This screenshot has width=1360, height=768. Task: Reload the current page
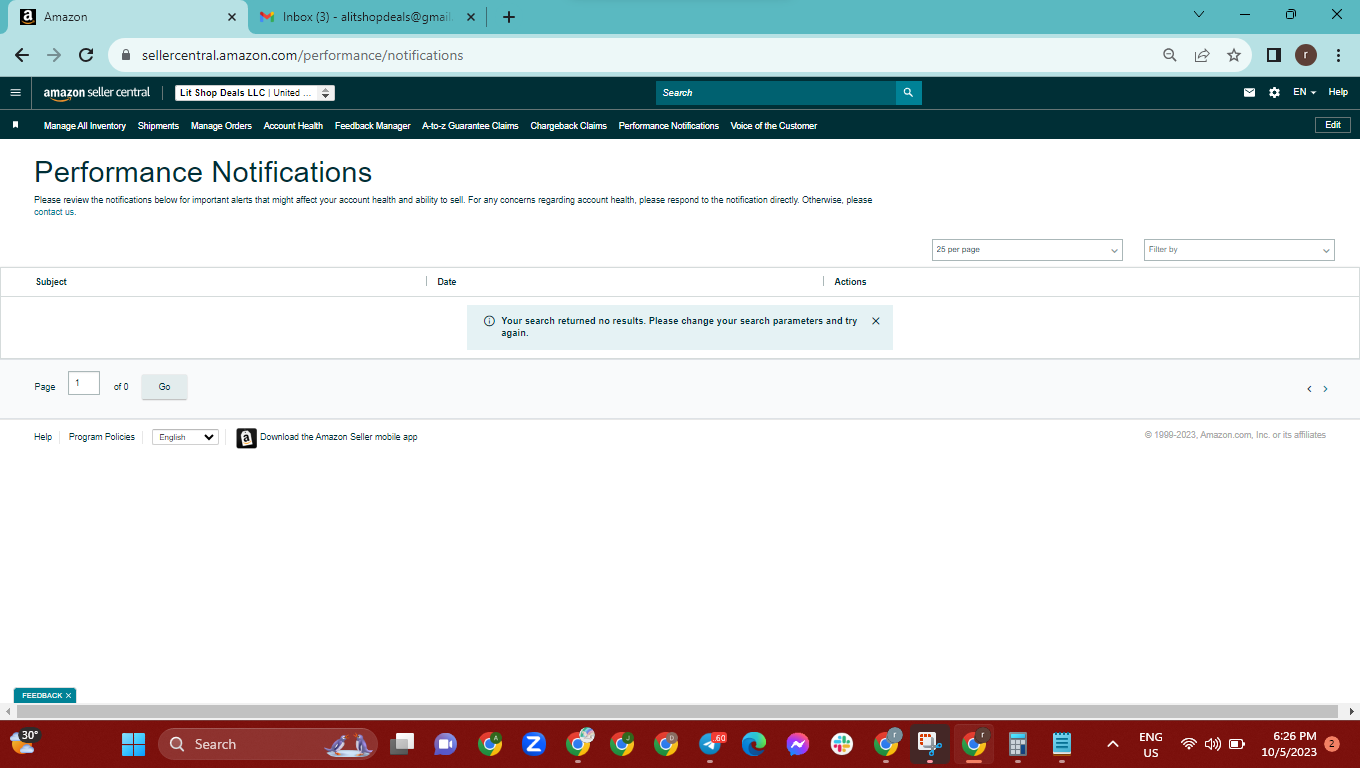(86, 55)
